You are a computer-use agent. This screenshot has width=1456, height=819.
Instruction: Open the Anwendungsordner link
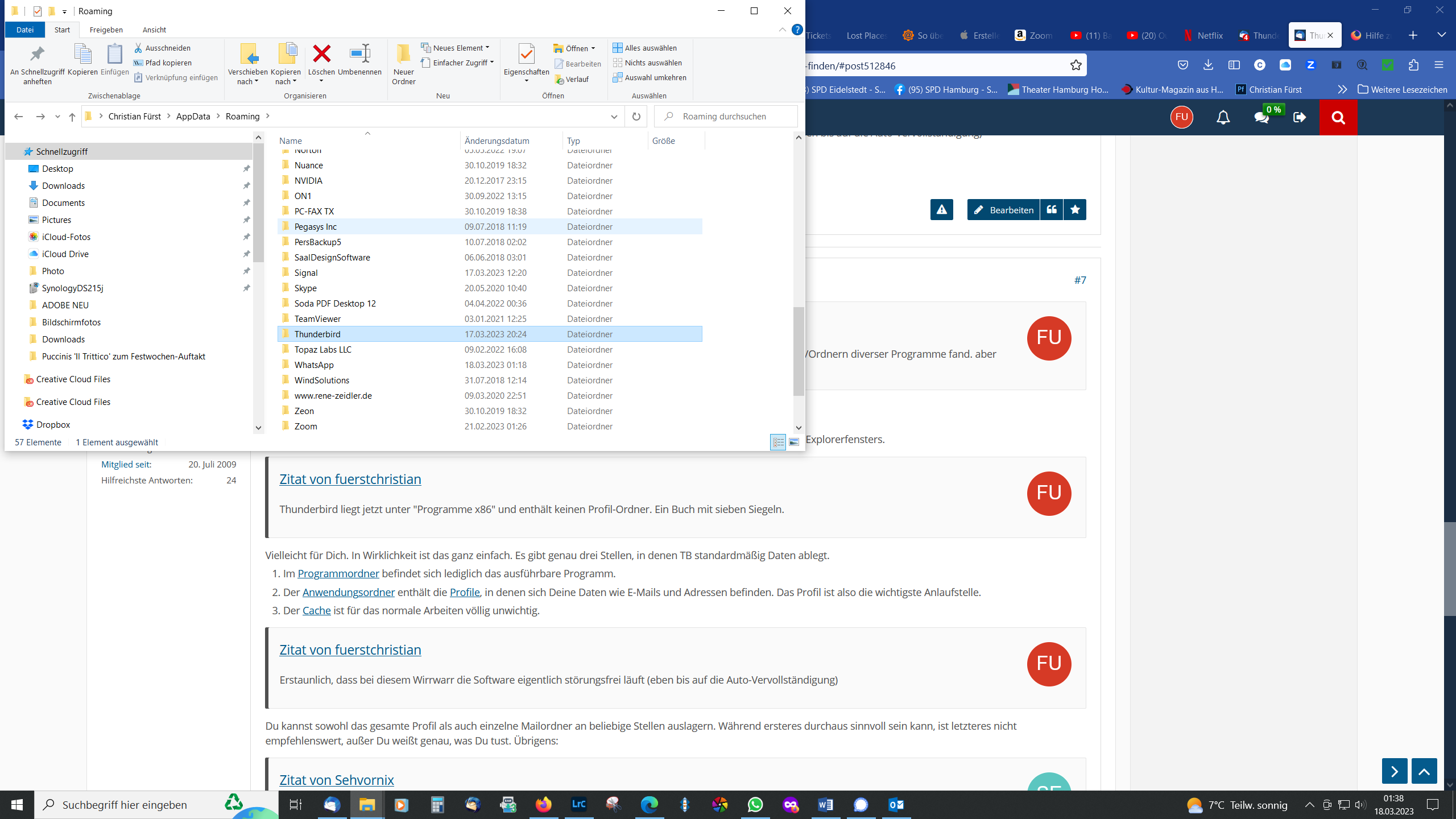pos(348,592)
